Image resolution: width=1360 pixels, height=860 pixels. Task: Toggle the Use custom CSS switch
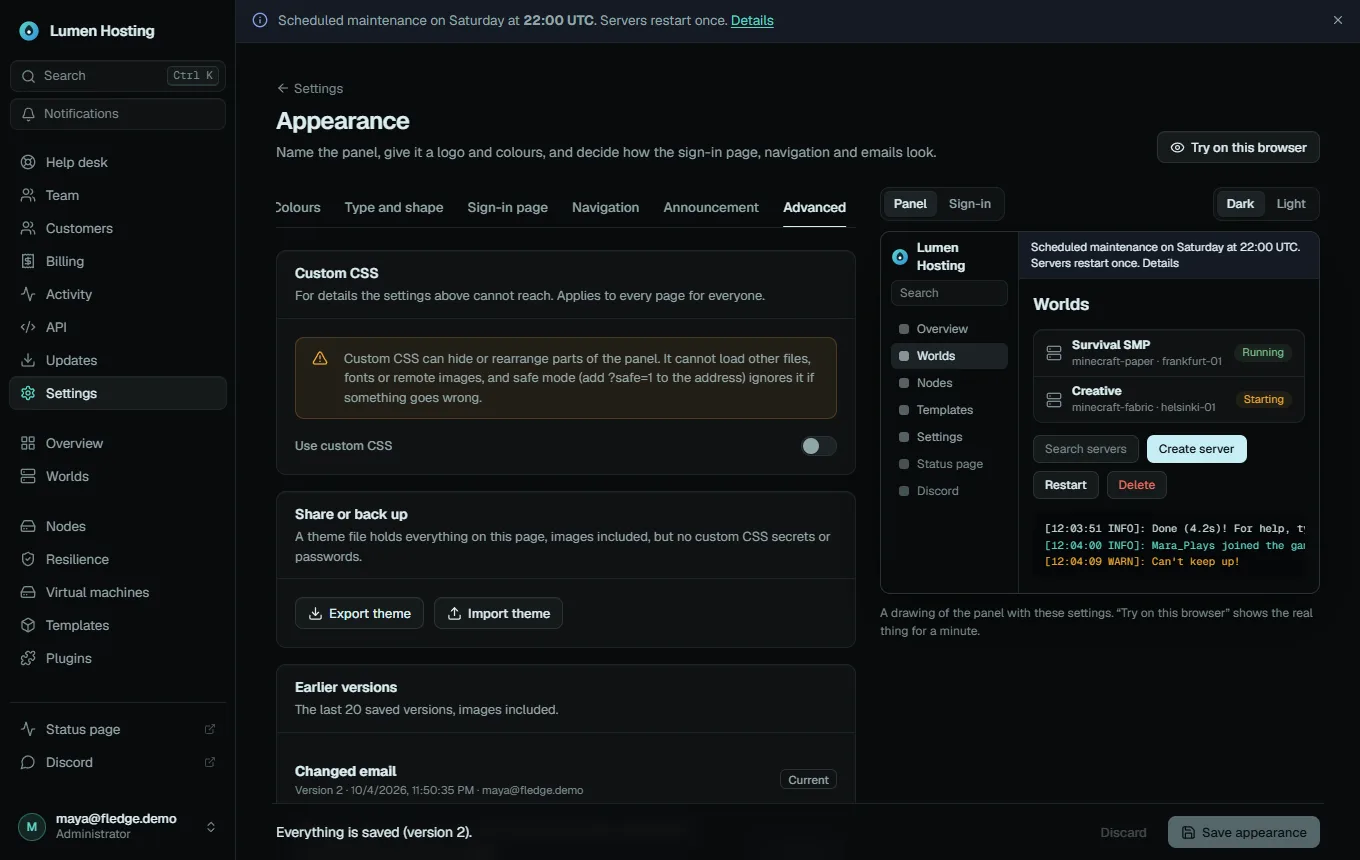coord(819,446)
